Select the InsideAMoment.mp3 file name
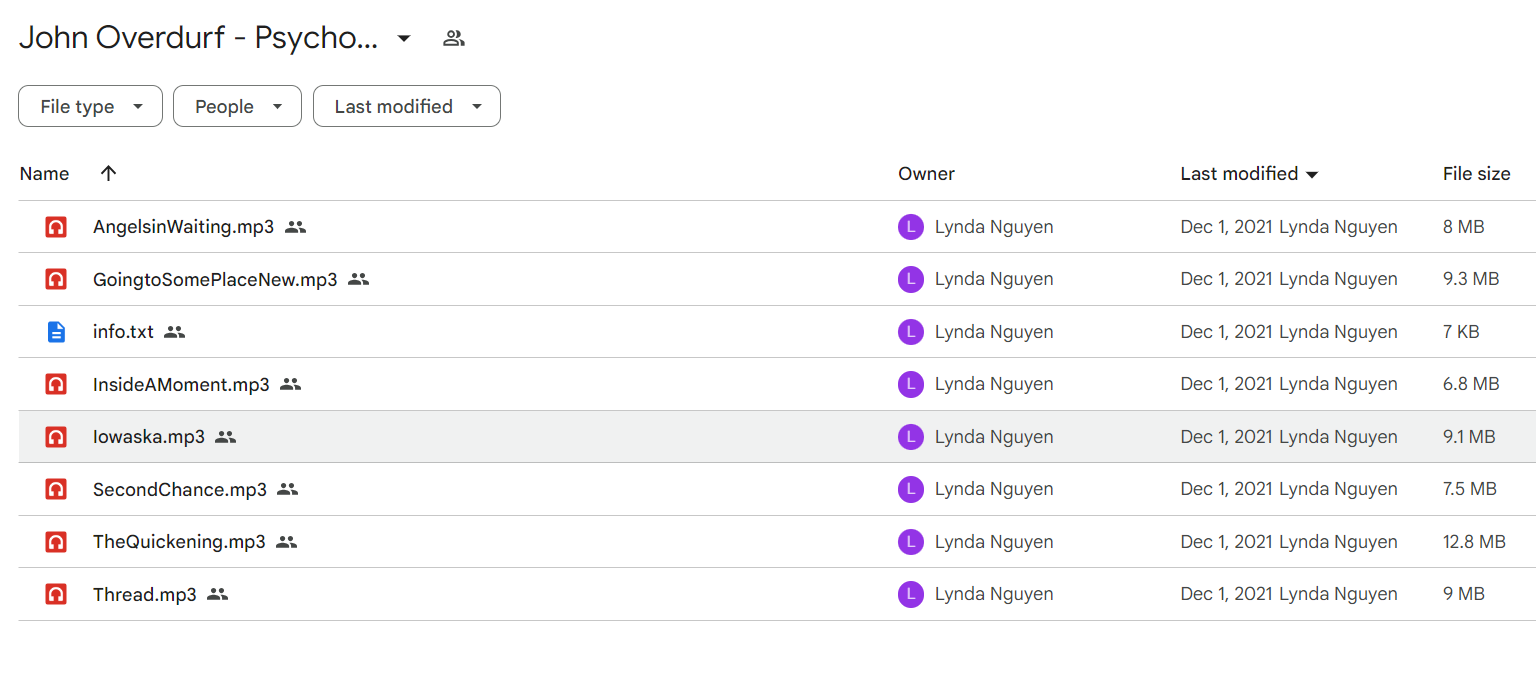This screenshot has width=1536, height=688. (181, 384)
